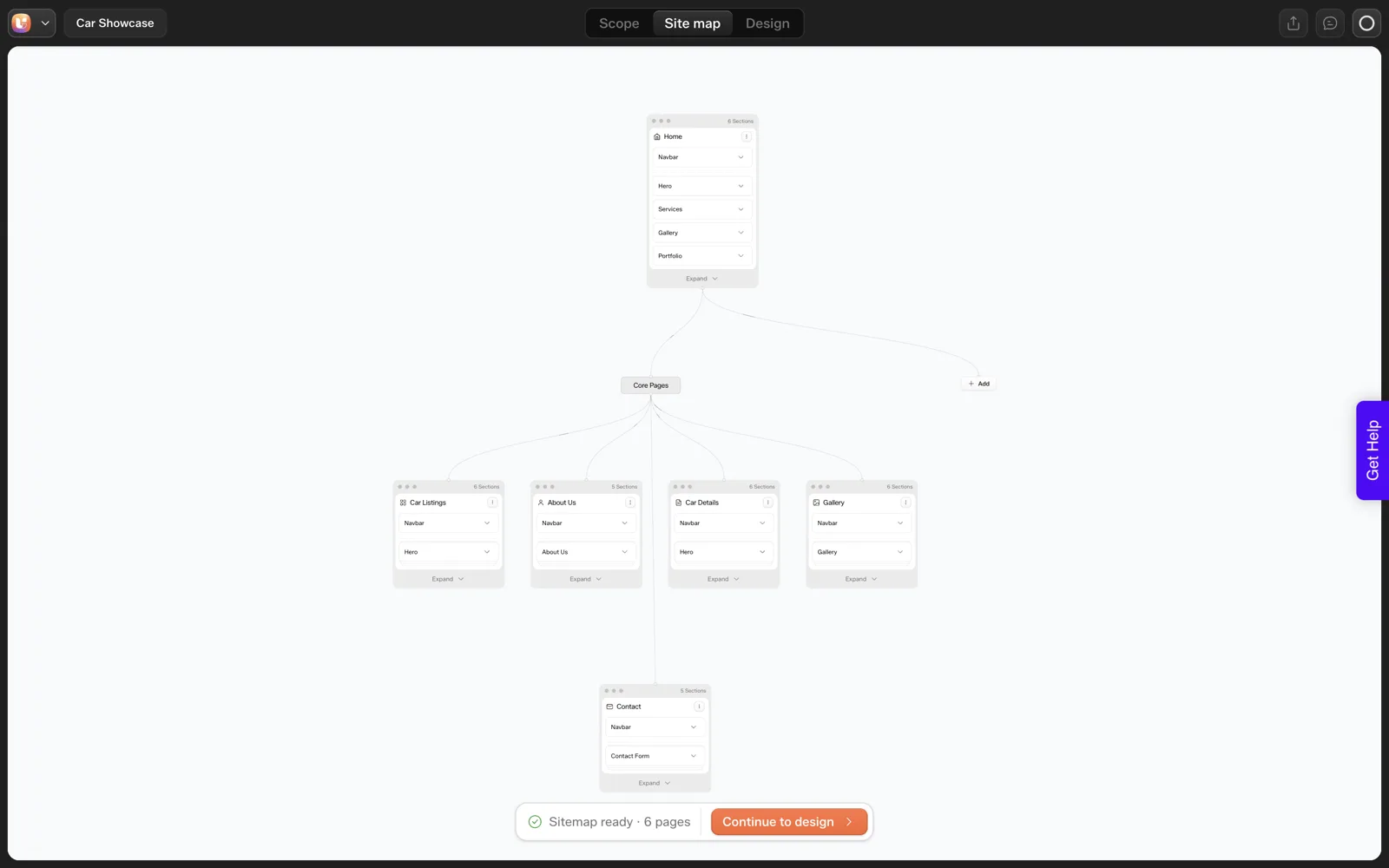1389x868 pixels.
Task: Click the circular profile icon in the top bar
Action: (x=1366, y=23)
